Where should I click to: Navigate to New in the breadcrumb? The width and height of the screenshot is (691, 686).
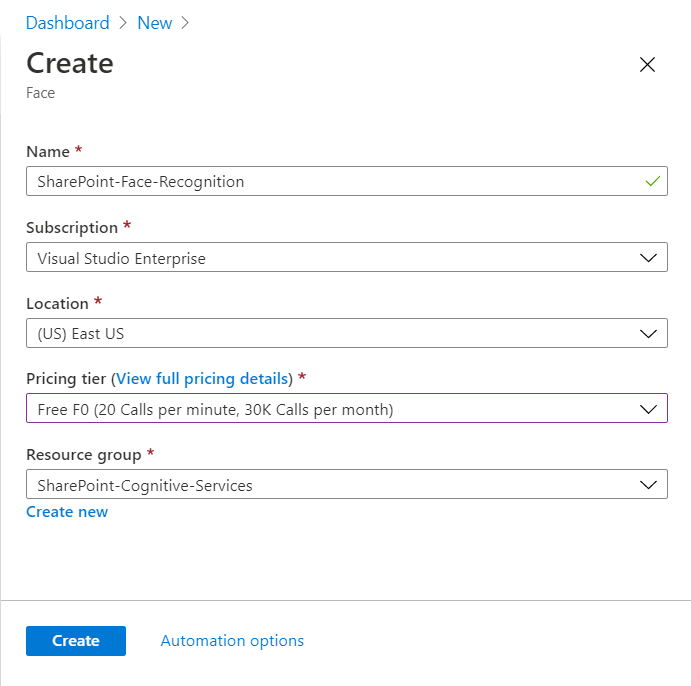coord(155,23)
